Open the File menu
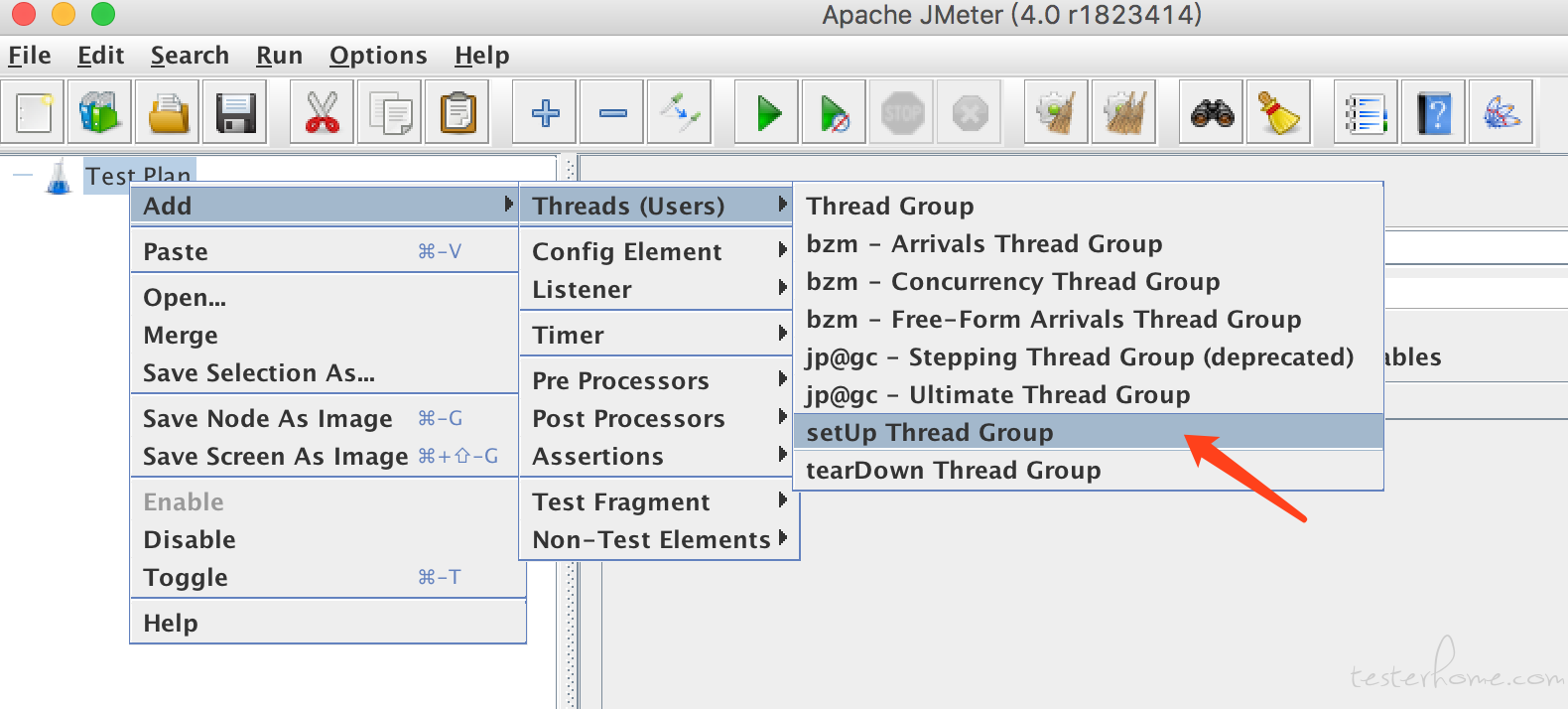Screen dimensions: 1568x709 coord(30,56)
